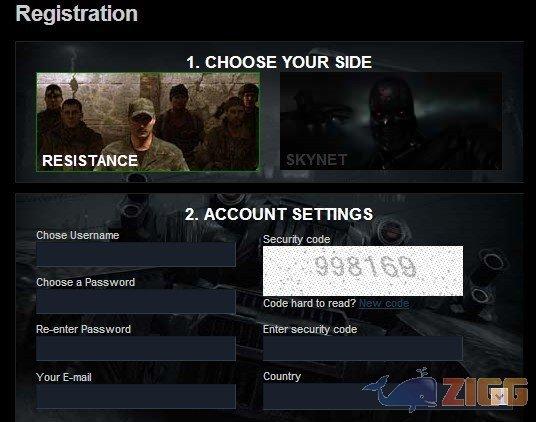
Task: Click the 998169 security code image
Action: pyautogui.click(x=363, y=271)
